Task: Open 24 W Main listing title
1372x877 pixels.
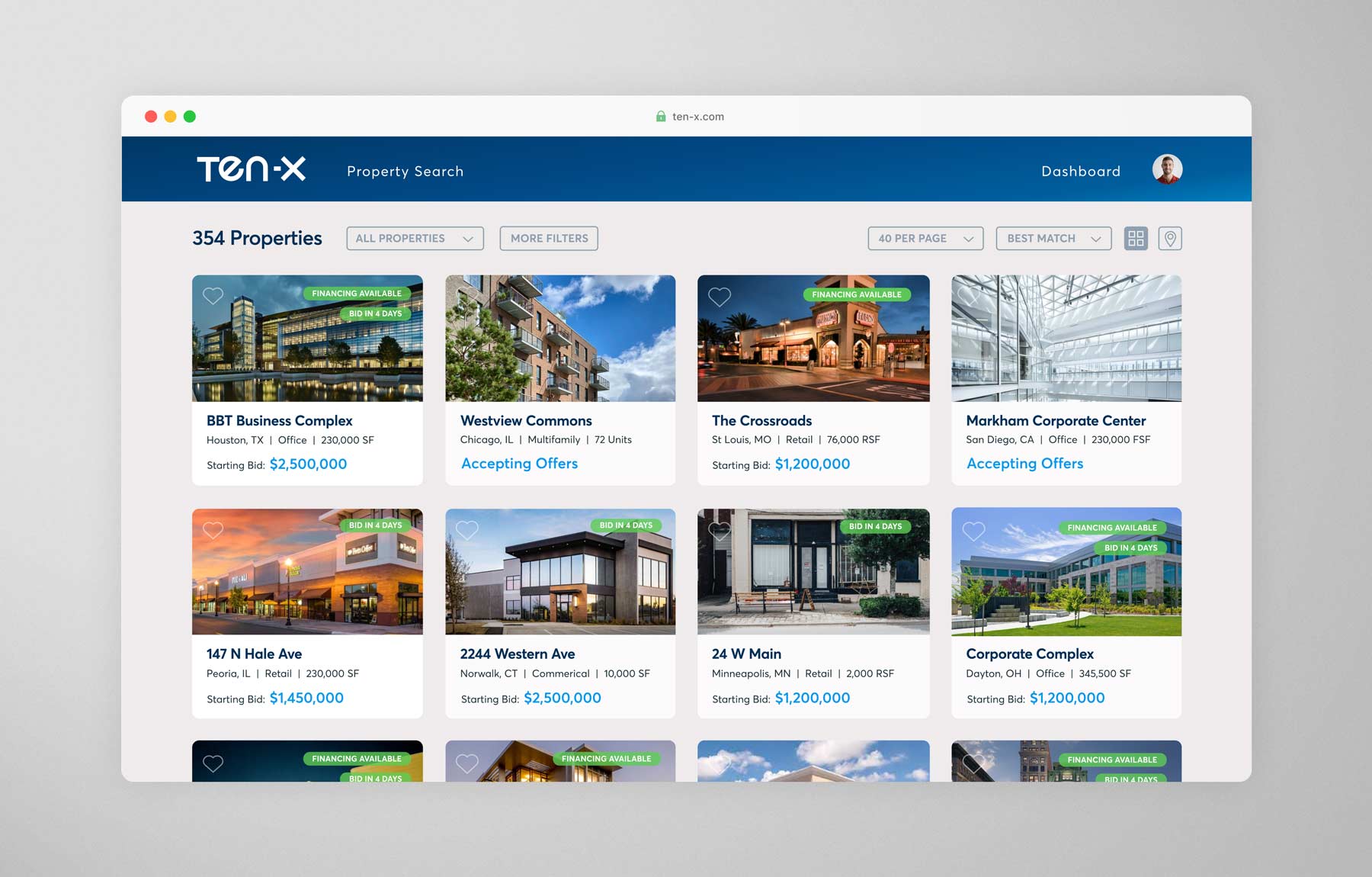Action: pos(746,654)
